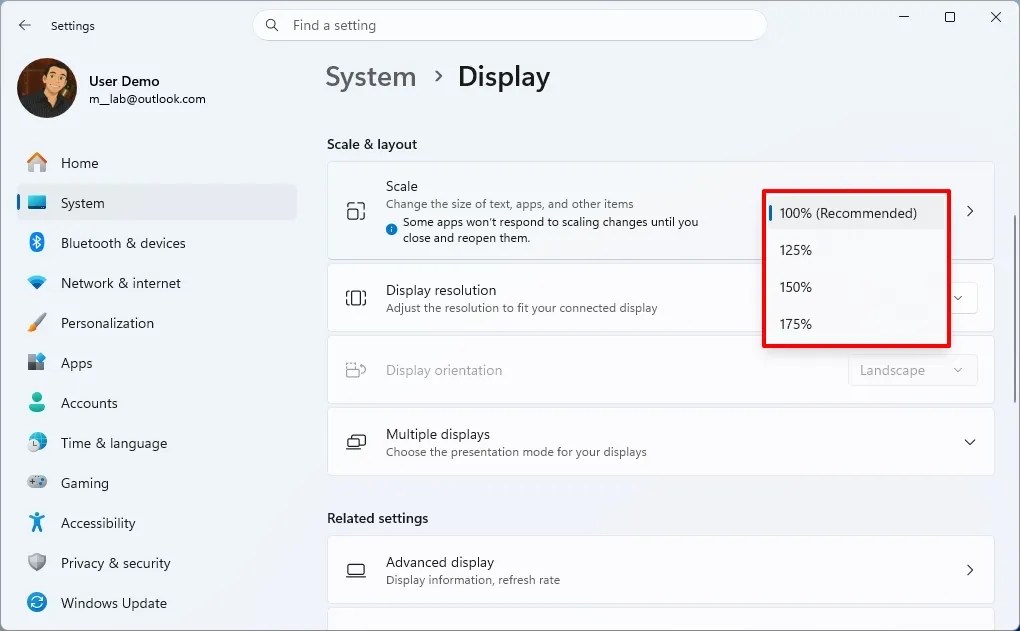The image size is (1020, 631).
Task: Open Windows Update label
Action: (114, 603)
